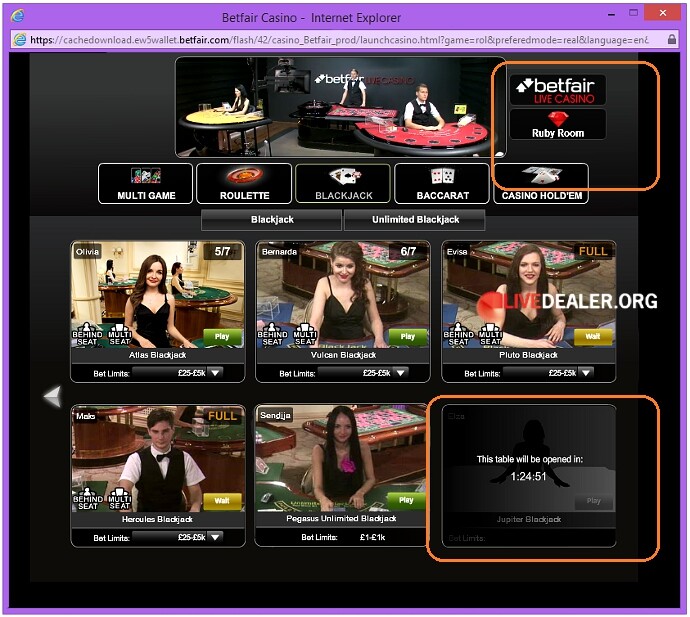The width and height of the screenshot is (690, 617).
Task: Expand Hercules Blackjack bet limits dropdown
Action: 216,537
